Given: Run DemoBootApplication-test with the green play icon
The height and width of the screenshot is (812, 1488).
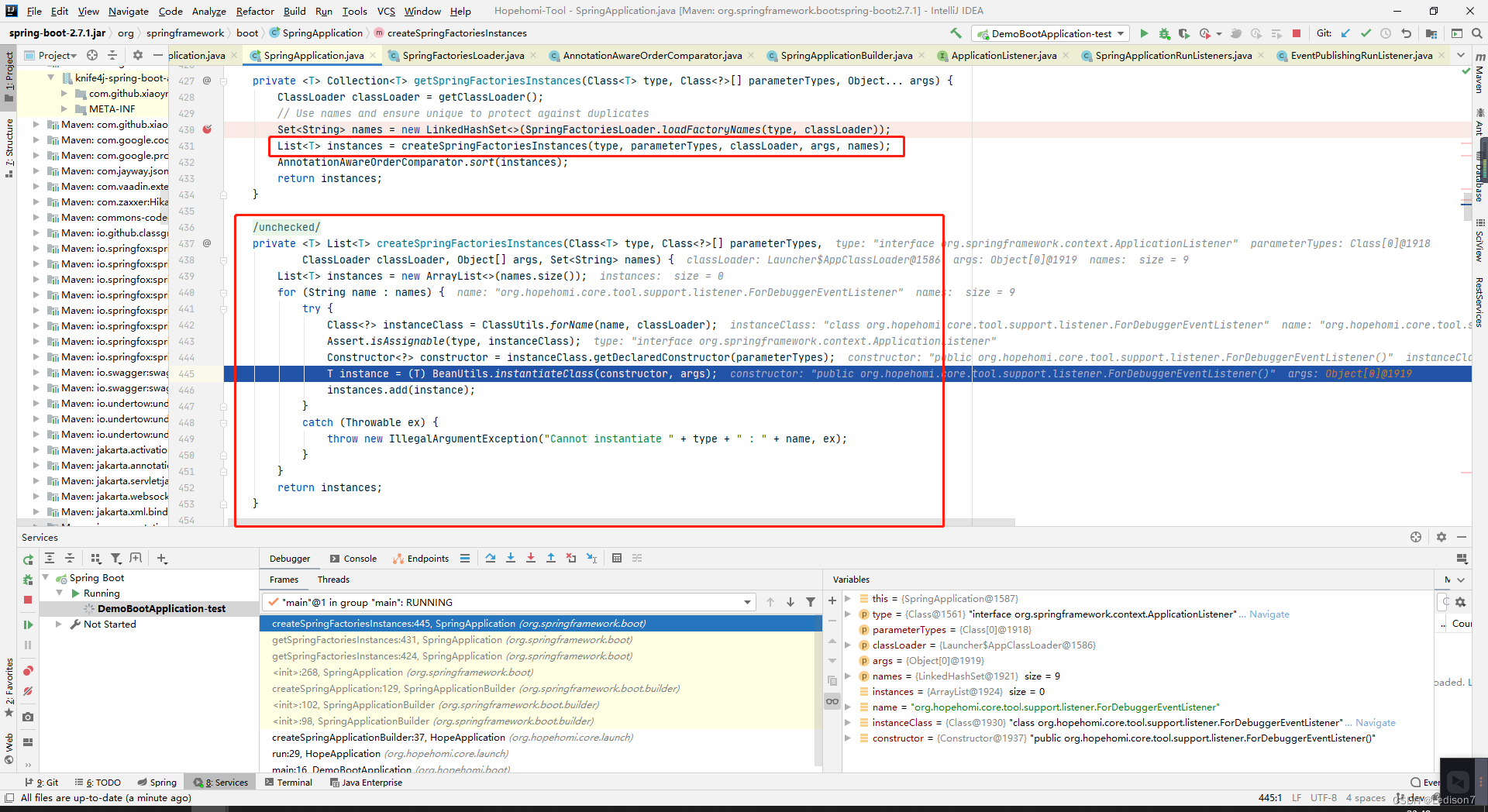Looking at the screenshot, I should [x=1144, y=33].
